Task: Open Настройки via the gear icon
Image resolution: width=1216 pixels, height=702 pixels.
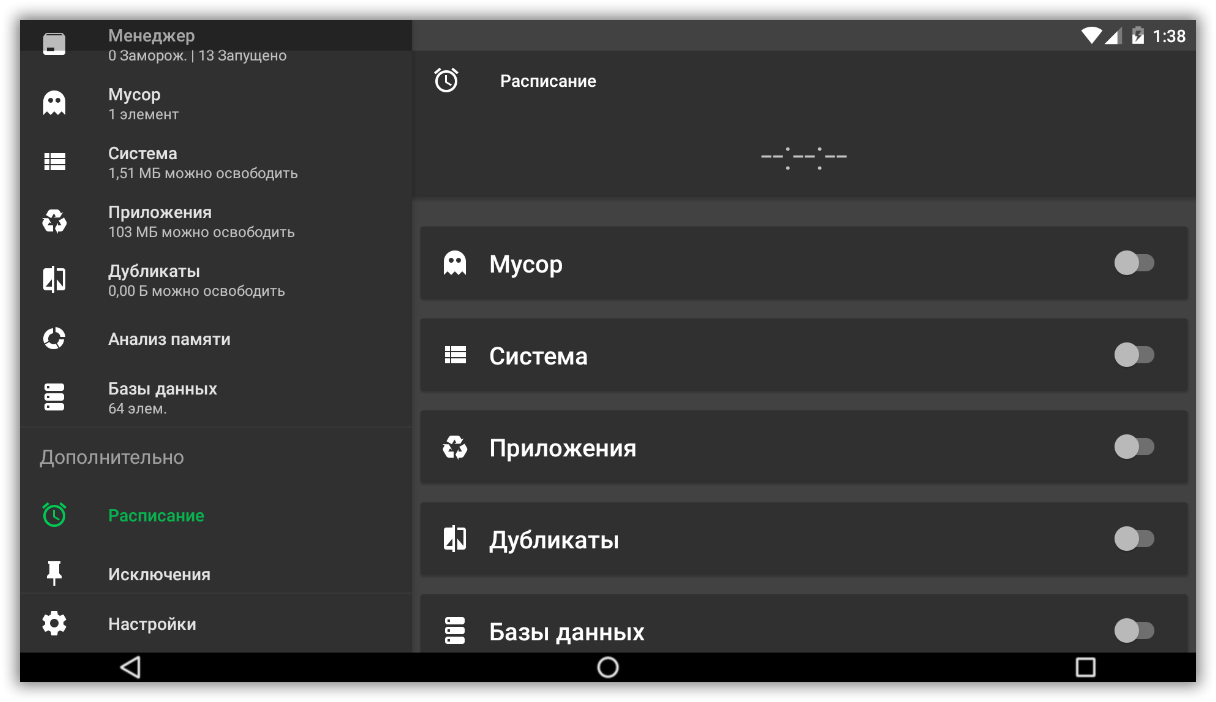Action: (x=54, y=624)
